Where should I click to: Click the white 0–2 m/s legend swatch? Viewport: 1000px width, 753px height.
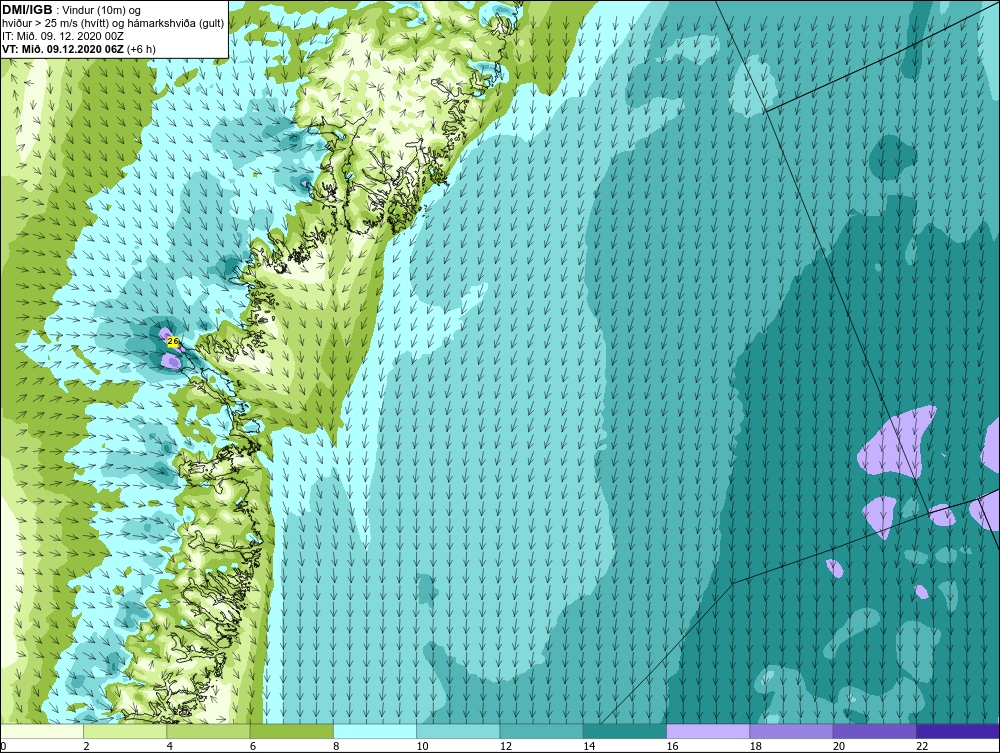(41, 731)
